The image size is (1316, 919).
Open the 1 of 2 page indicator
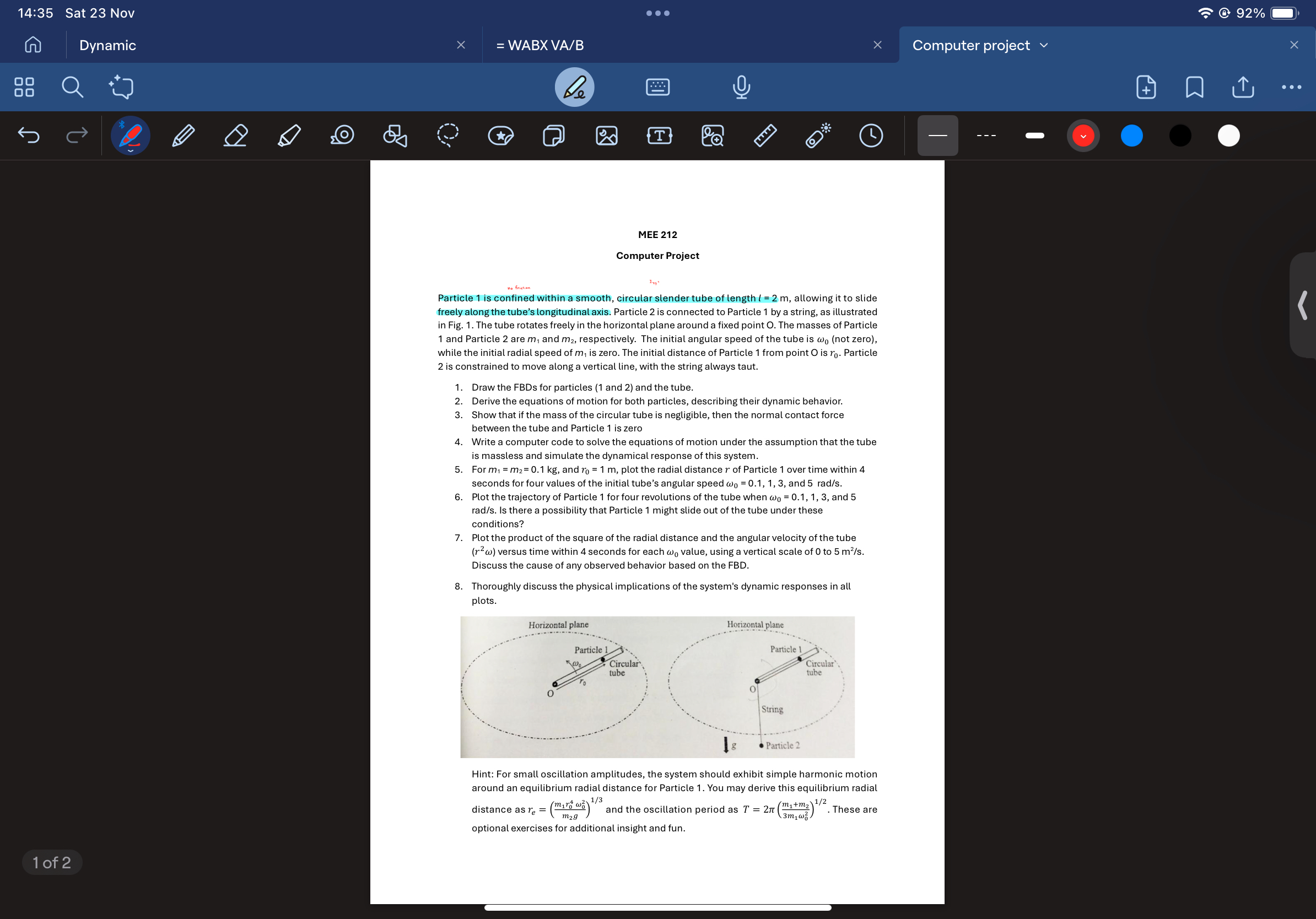[x=52, y=862]
